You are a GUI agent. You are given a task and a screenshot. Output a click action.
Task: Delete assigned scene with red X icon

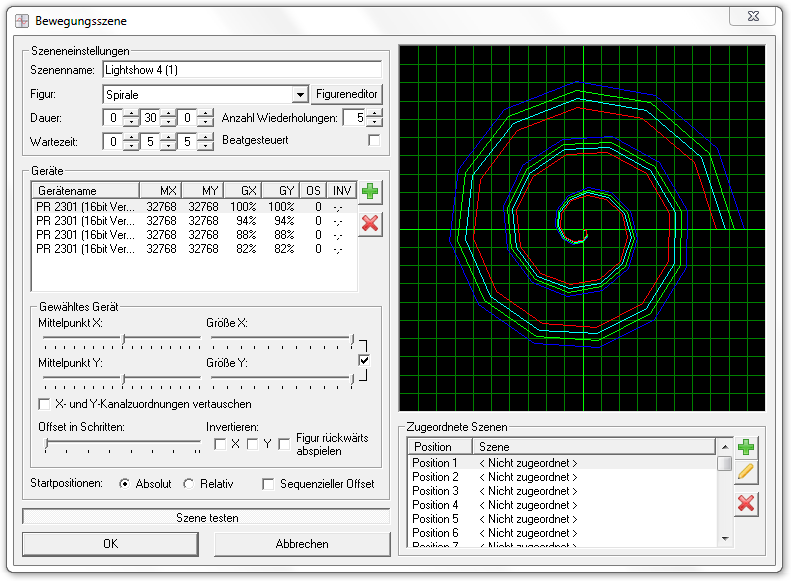click(x=745, y=503)
